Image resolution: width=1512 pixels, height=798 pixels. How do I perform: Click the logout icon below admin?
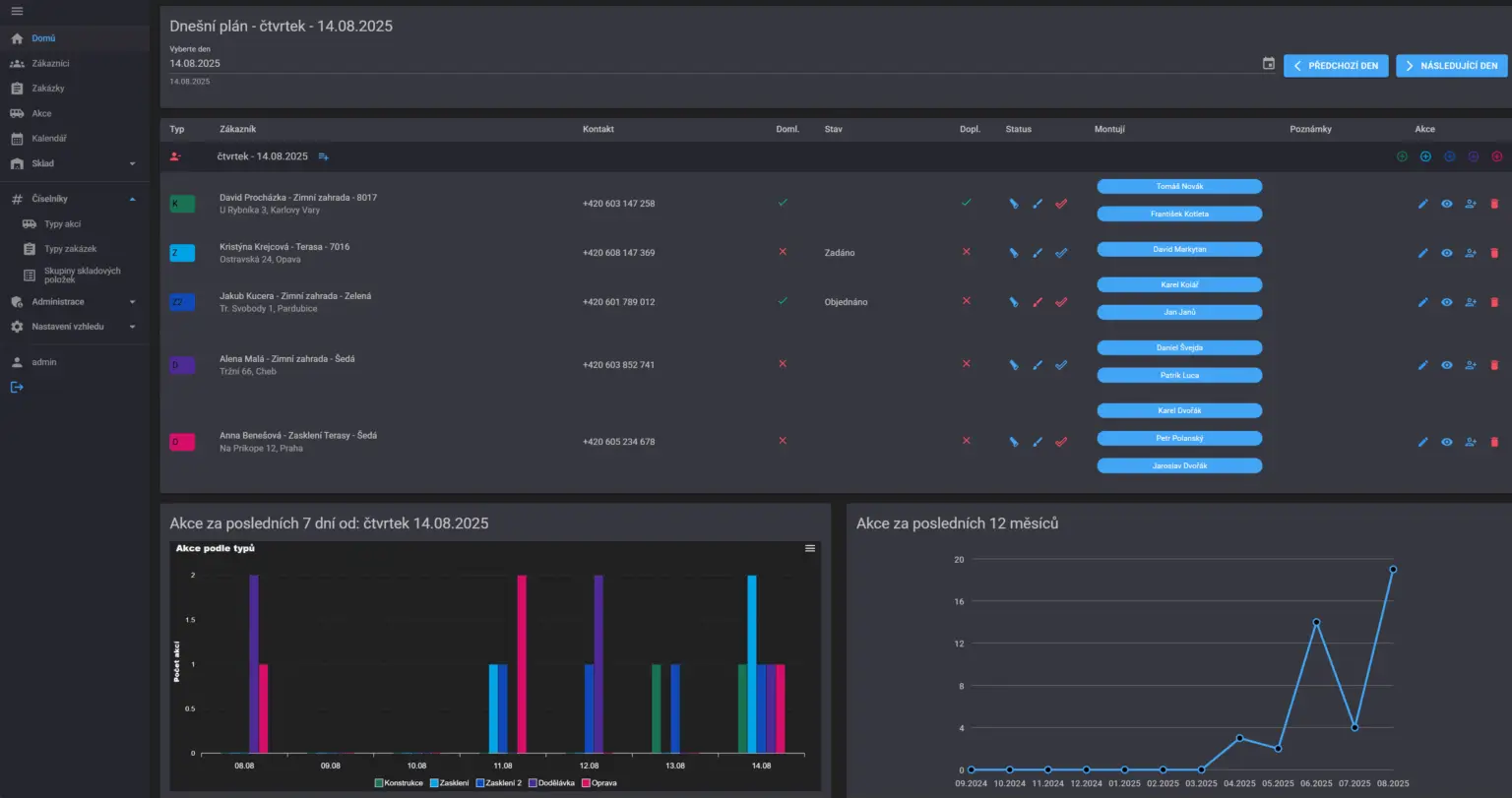click(17, 388)
